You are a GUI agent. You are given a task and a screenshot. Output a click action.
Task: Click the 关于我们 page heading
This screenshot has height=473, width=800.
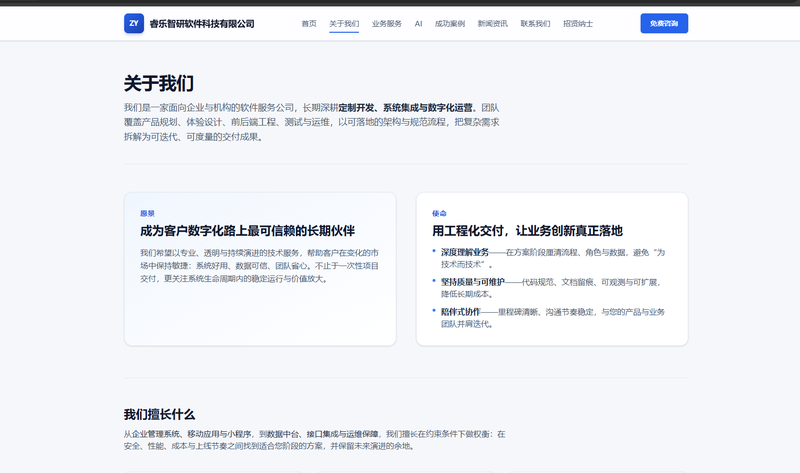pyautogui.click(x=159, y=83)
